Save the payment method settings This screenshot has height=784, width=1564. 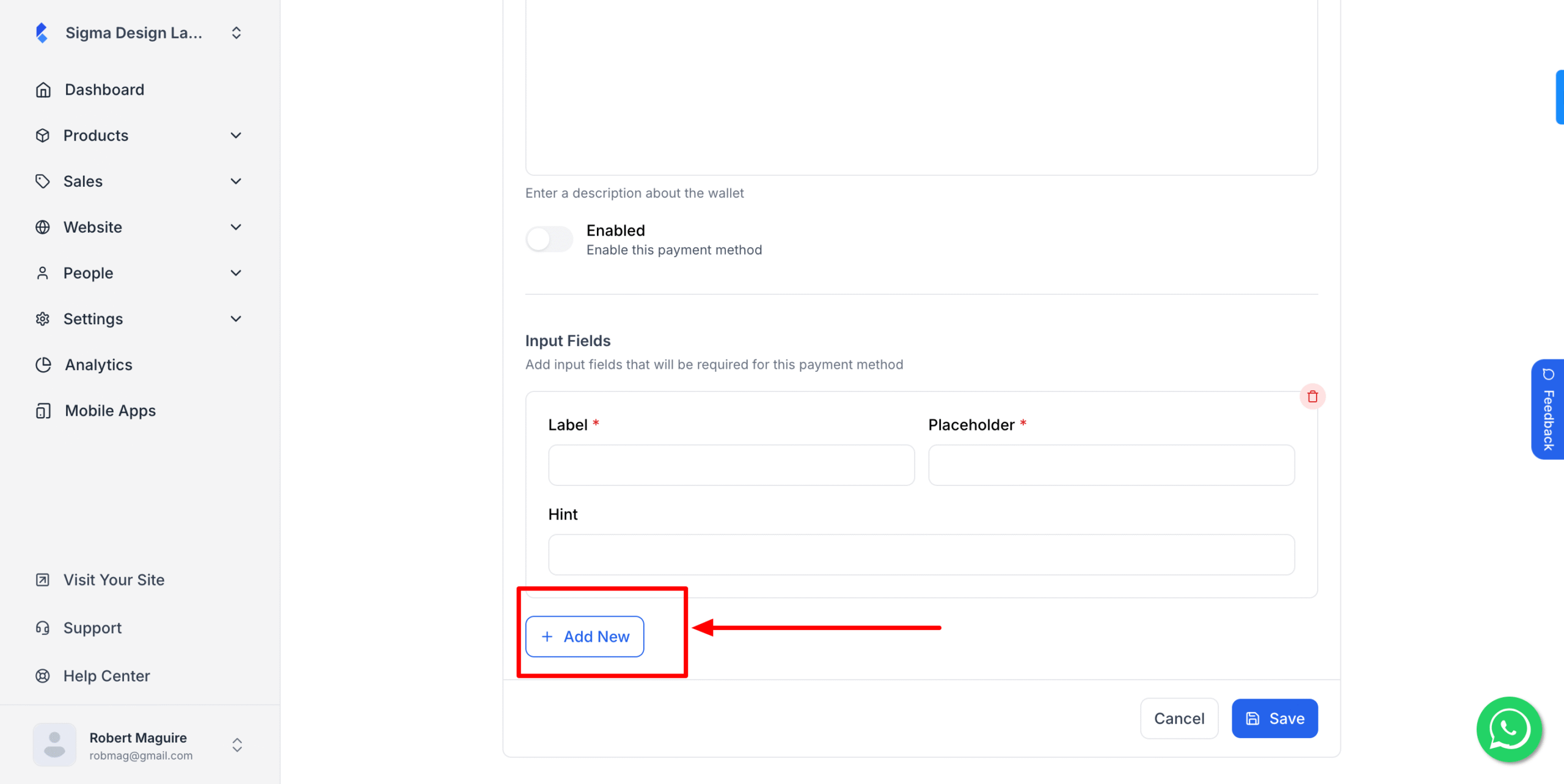(x=1274, y=718)
